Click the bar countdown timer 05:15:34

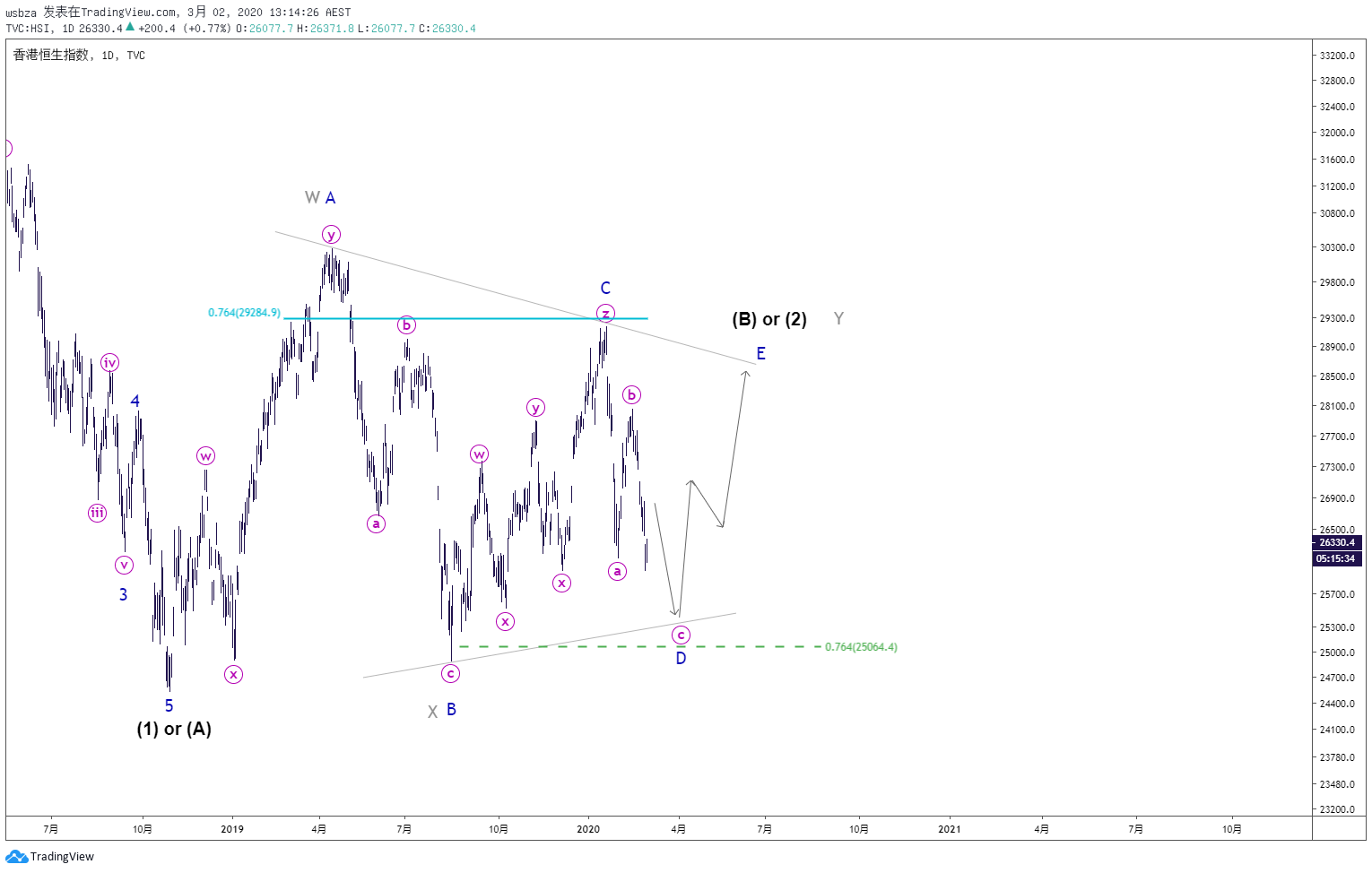pyautogui.click(x=1337, y=558)
